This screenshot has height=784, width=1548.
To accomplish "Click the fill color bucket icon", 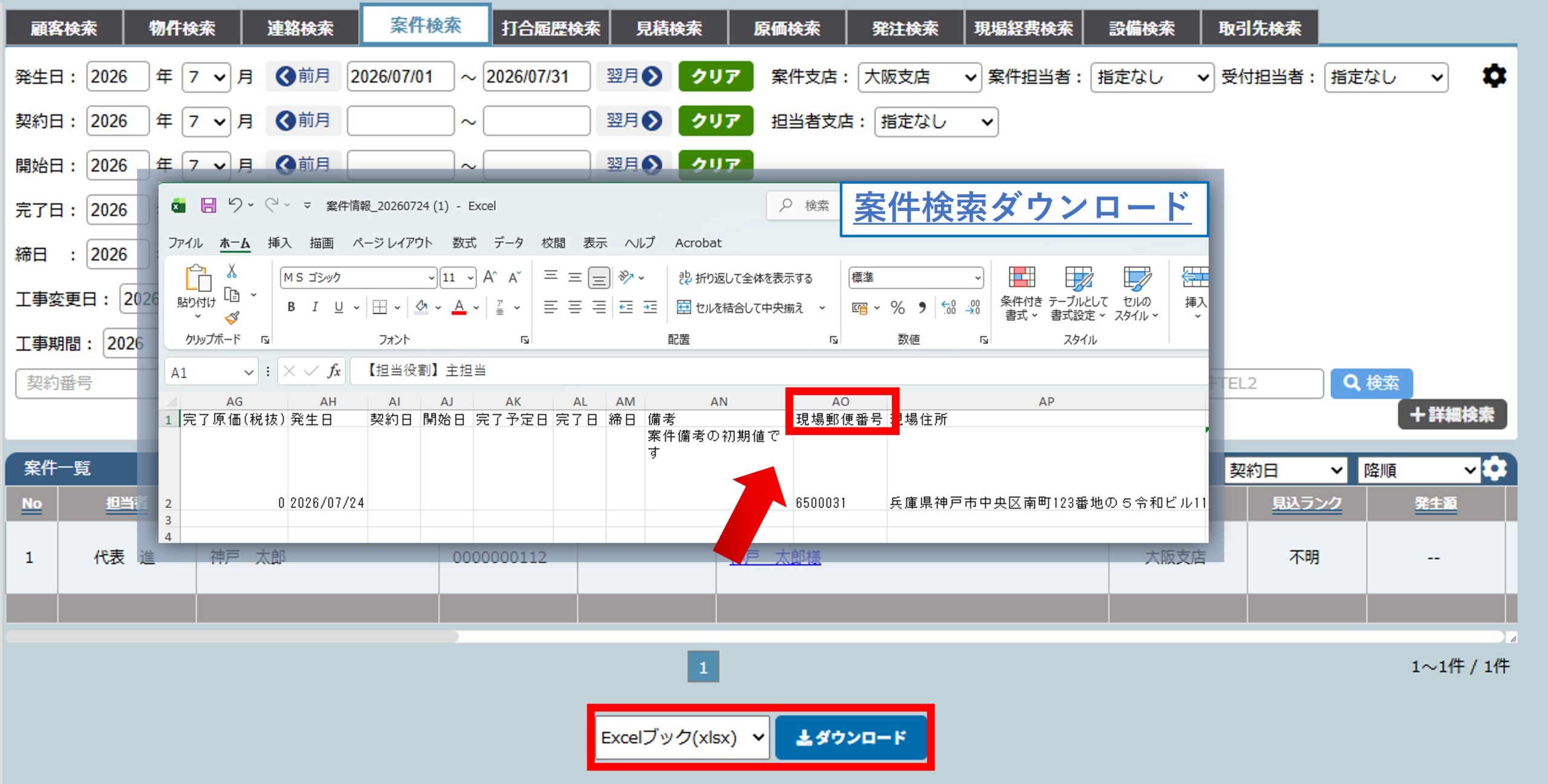I will [x=422, y=307].
